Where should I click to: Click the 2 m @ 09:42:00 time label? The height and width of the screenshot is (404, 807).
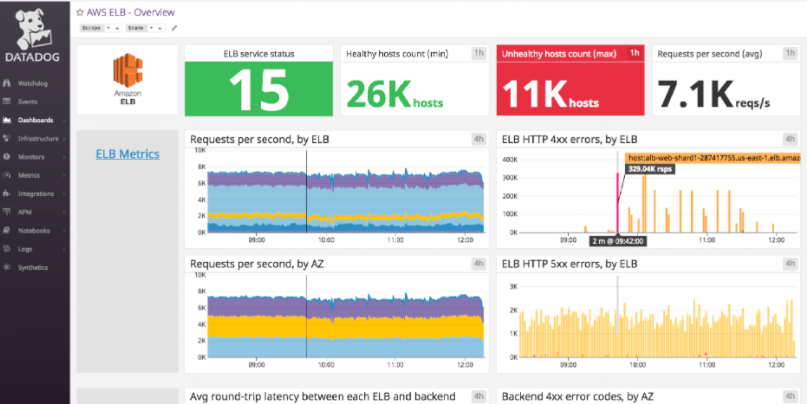pos(618,240)
